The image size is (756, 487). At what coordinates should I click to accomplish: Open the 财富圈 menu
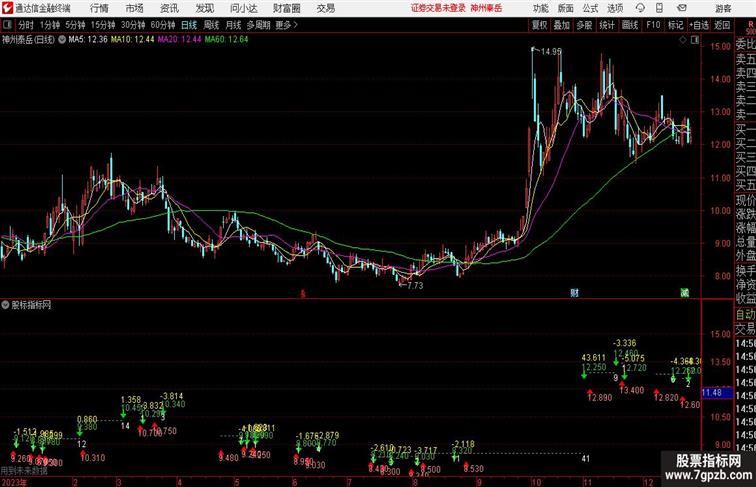(286, 8)
